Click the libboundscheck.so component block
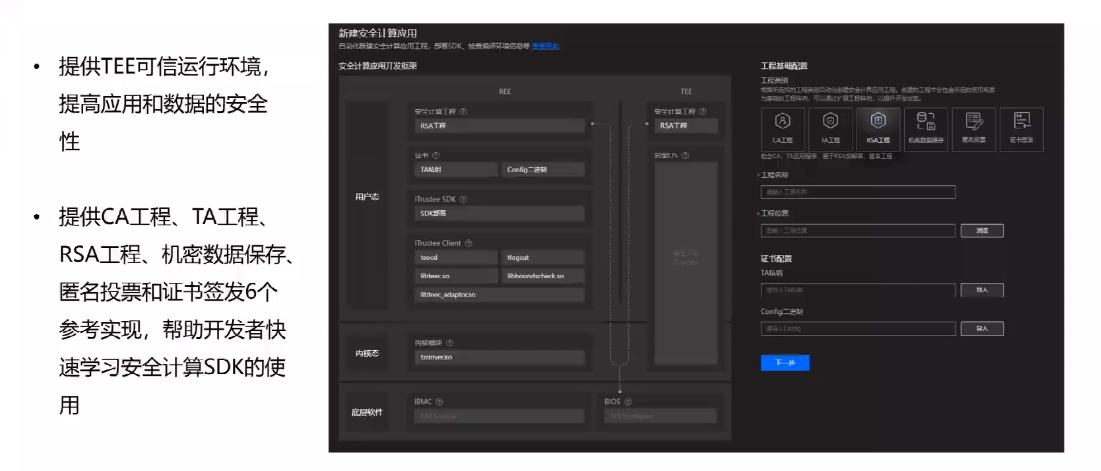1101x471 pixels. (x=543, y=277)
